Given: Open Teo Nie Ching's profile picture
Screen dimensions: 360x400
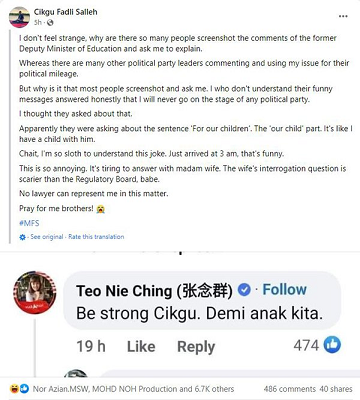Looking at the screenshot, I should (x=35, y=292).
